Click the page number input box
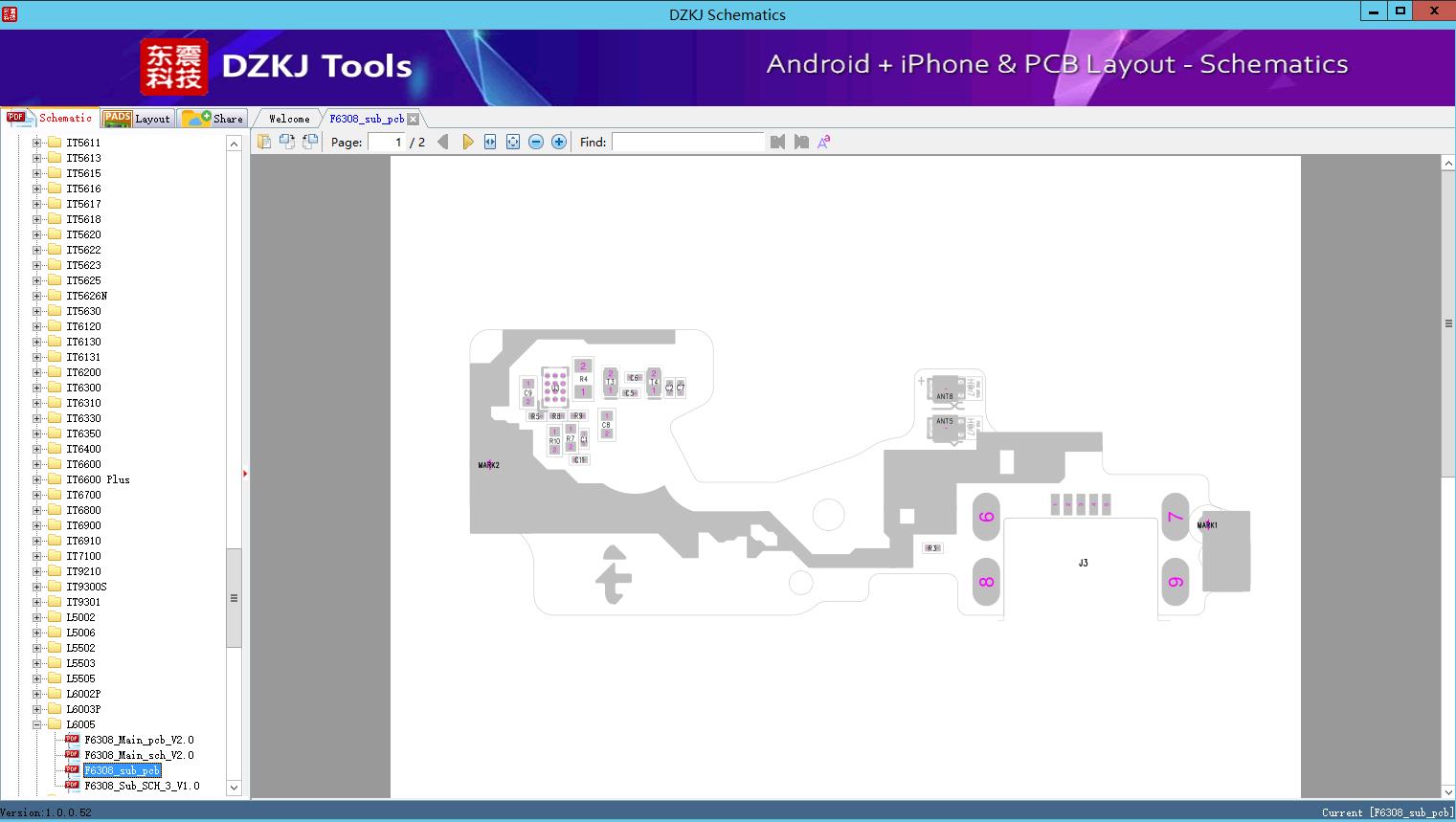Viewport: 1456px width, 822px height. pos(387,142)
